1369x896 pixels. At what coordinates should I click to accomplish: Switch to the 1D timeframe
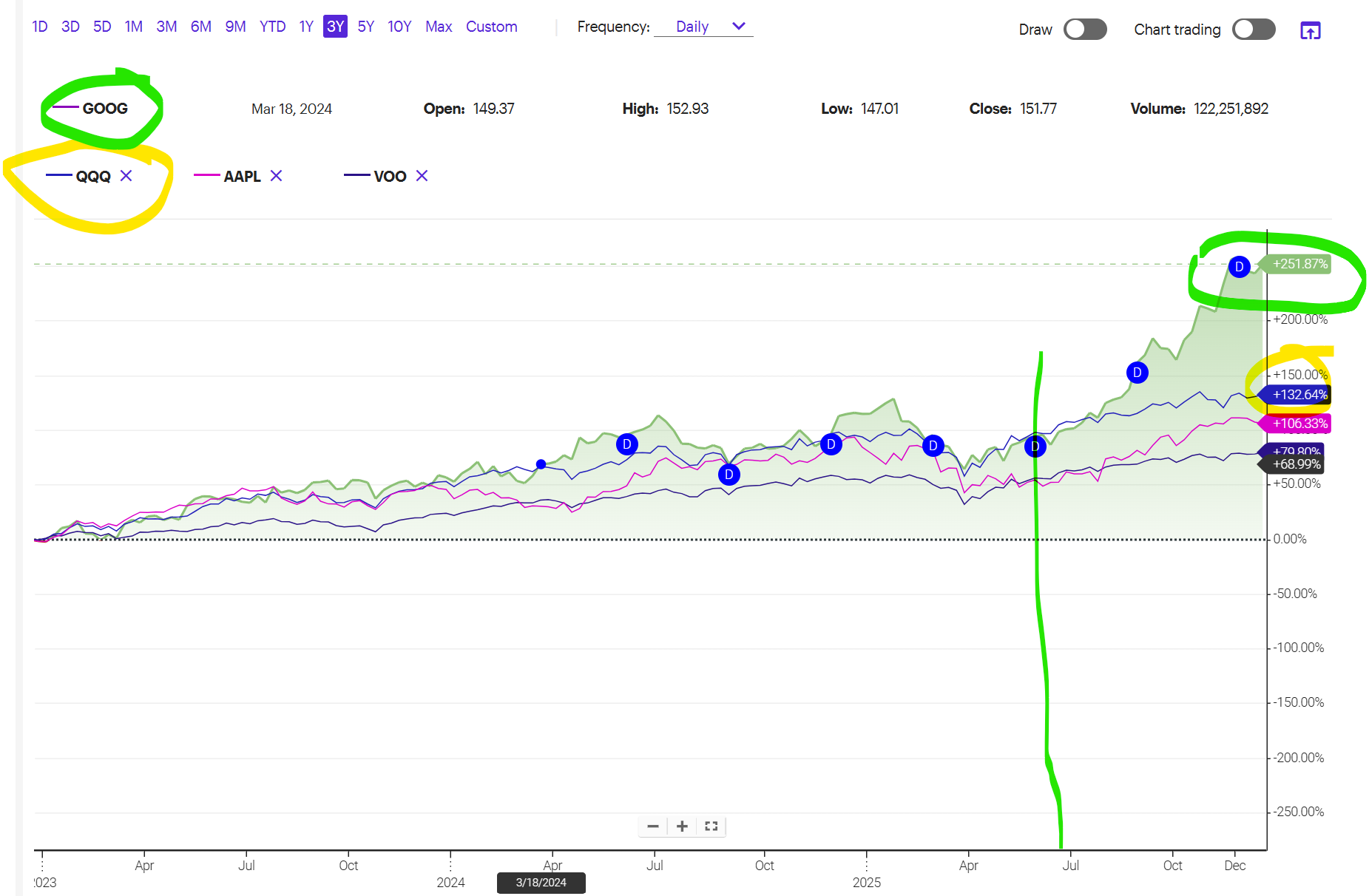coord(39,27)
